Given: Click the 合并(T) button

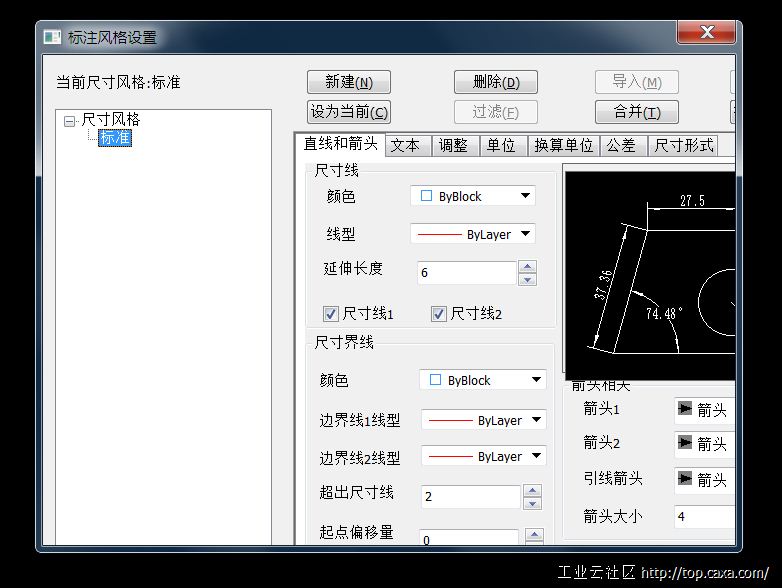Looking at the screenshot, I should coord(637,112).
